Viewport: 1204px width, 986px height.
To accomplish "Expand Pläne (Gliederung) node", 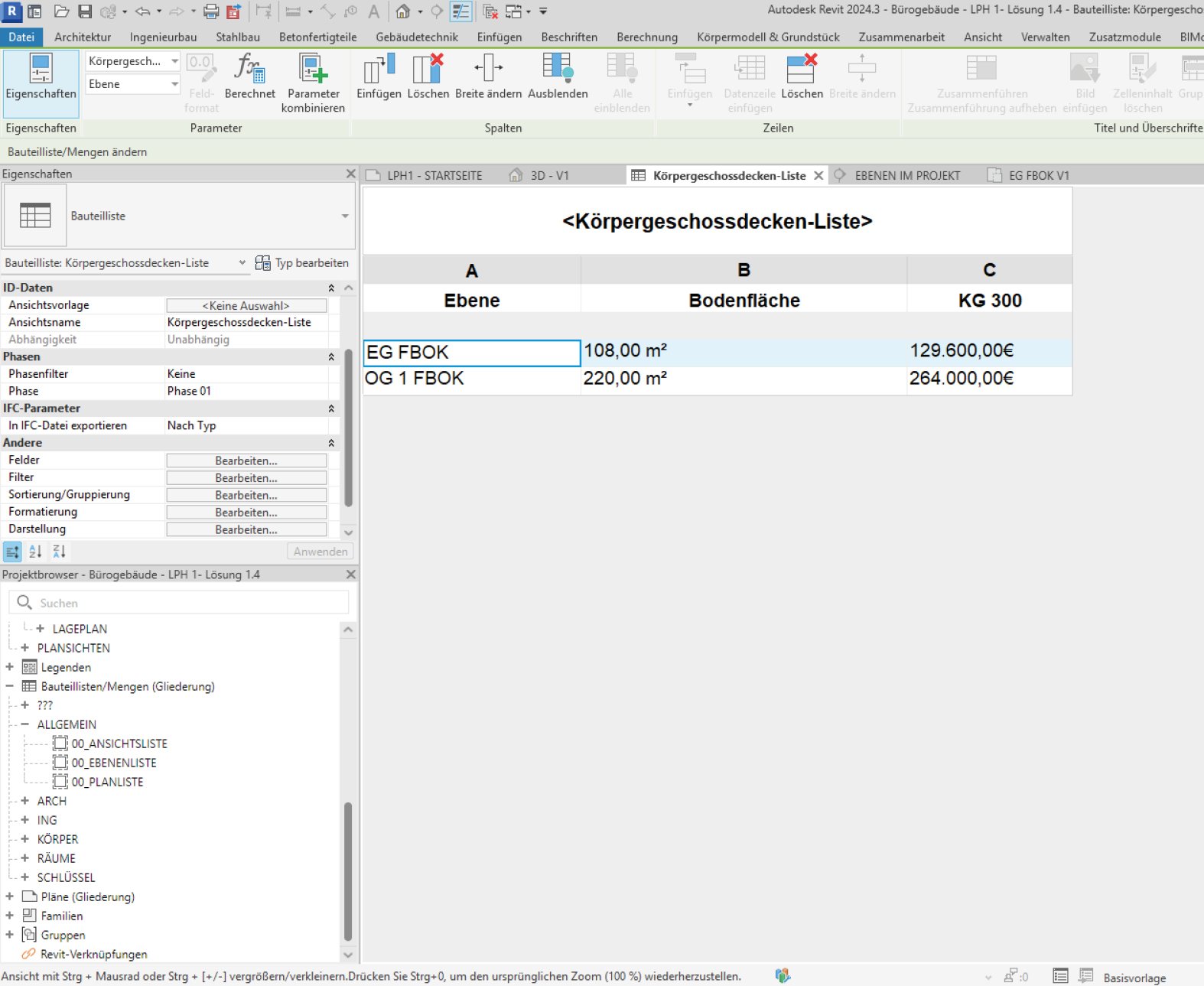I will tap(9, 896).
